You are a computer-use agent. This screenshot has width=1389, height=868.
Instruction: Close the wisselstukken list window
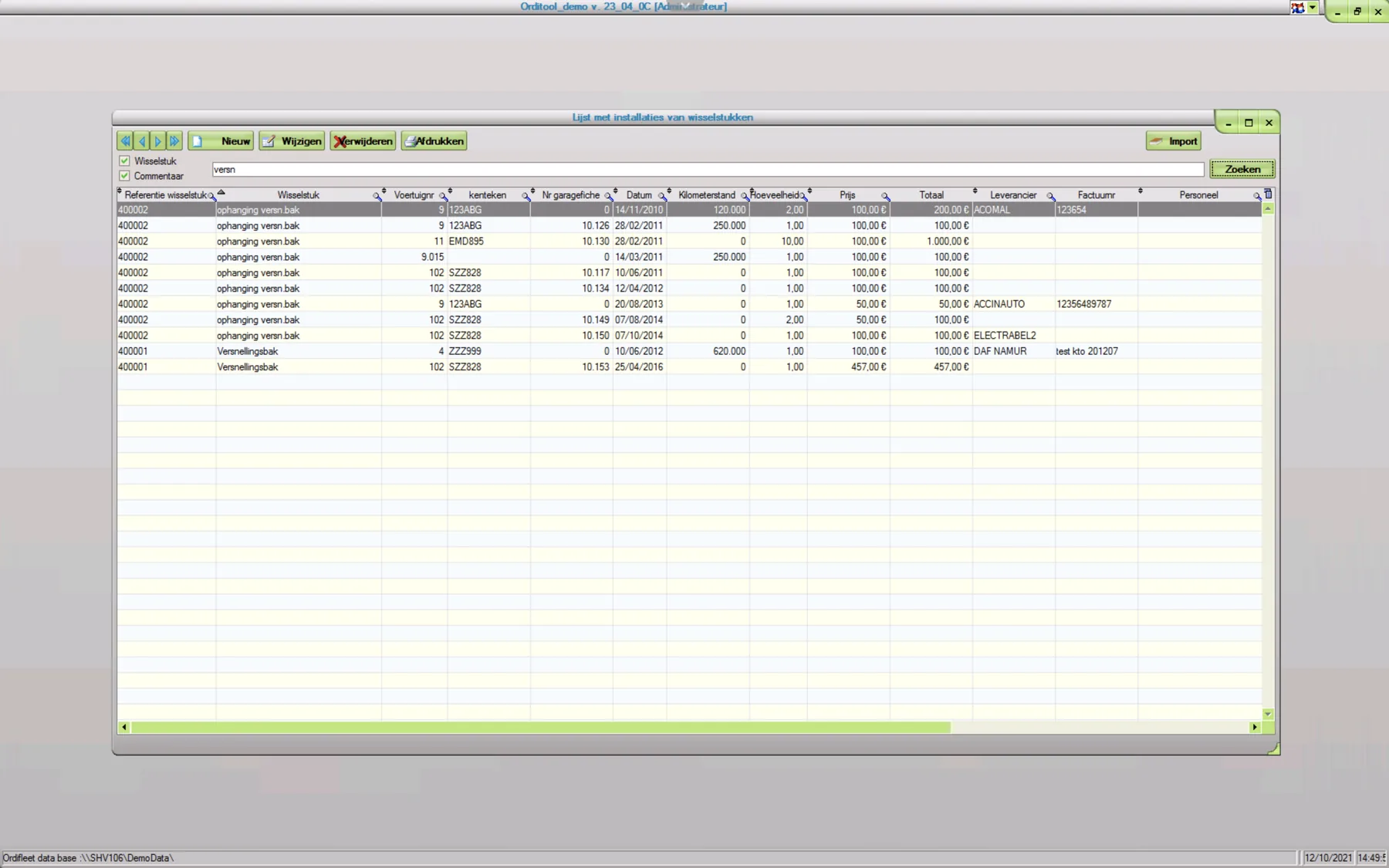[1269, 123]
